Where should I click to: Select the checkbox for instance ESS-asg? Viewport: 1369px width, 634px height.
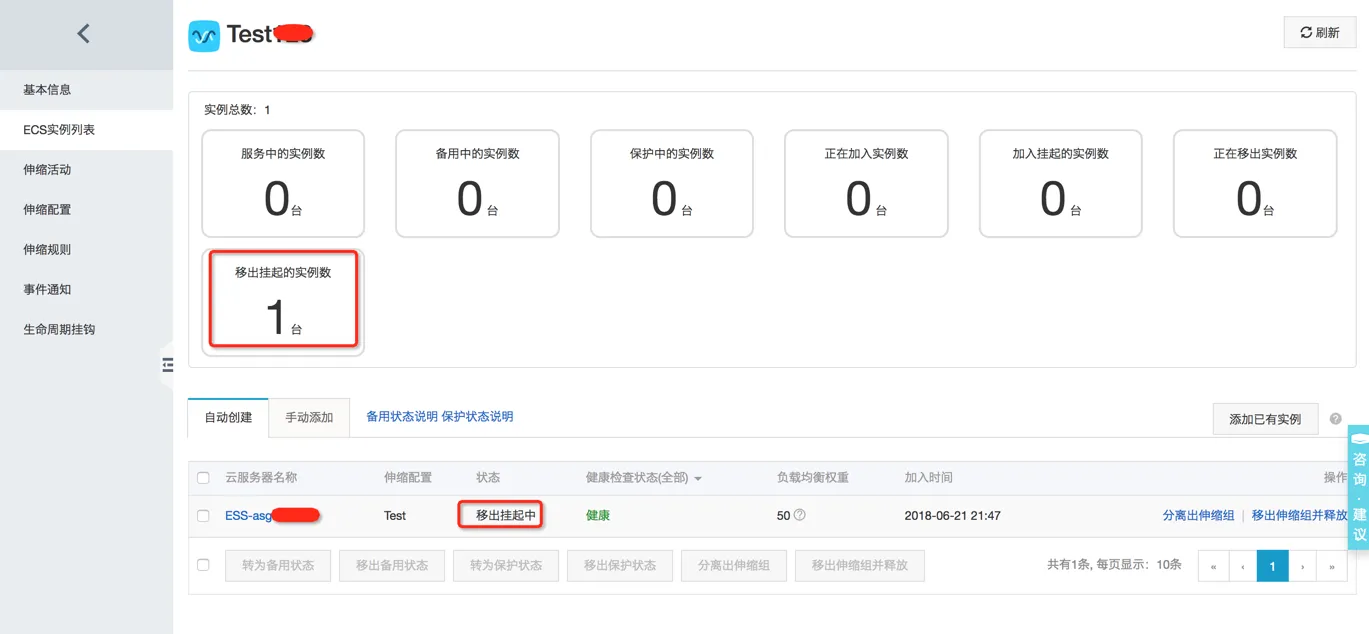[203, 515]
